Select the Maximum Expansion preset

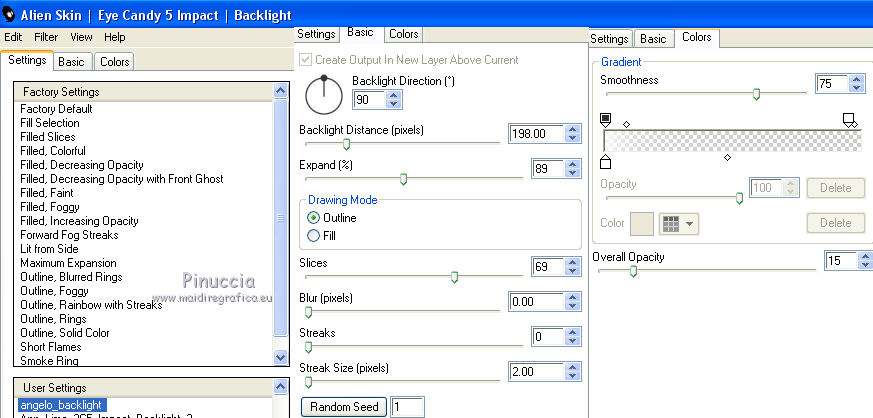(x=68, y=263)
